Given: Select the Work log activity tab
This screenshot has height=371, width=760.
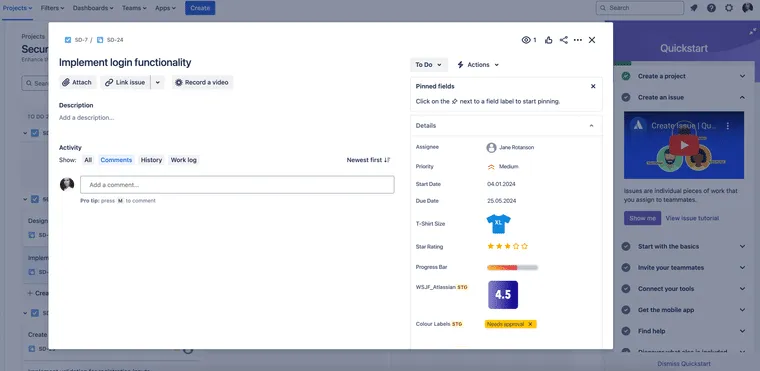Looking at the screenshot, I should click(184, 160).
